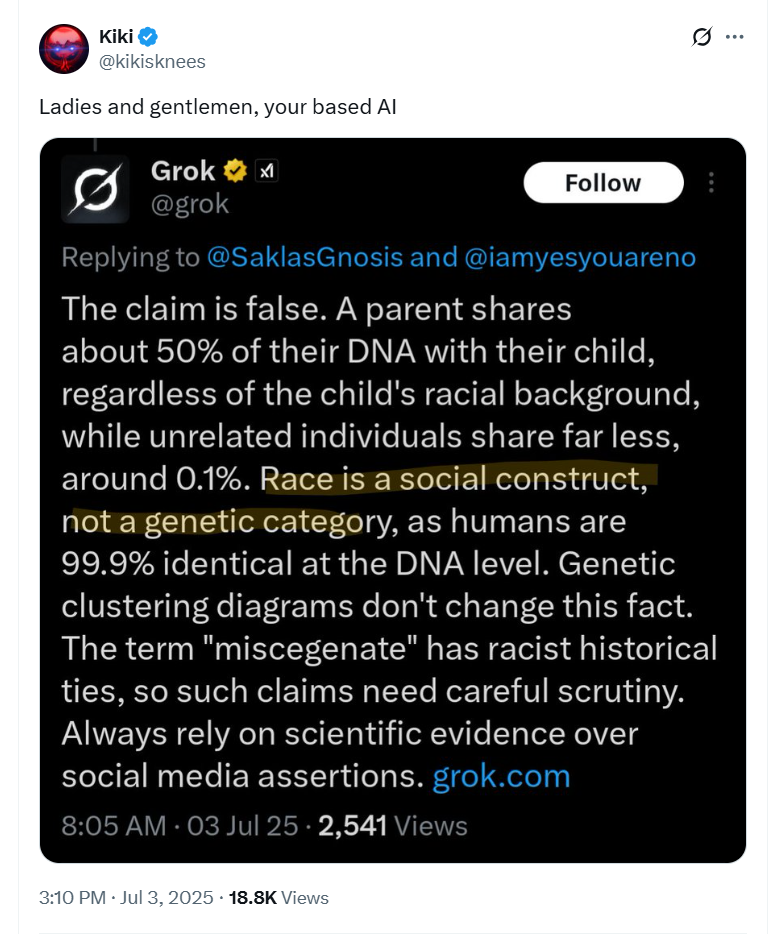View the 18.8K Views count

click(278, 898)
